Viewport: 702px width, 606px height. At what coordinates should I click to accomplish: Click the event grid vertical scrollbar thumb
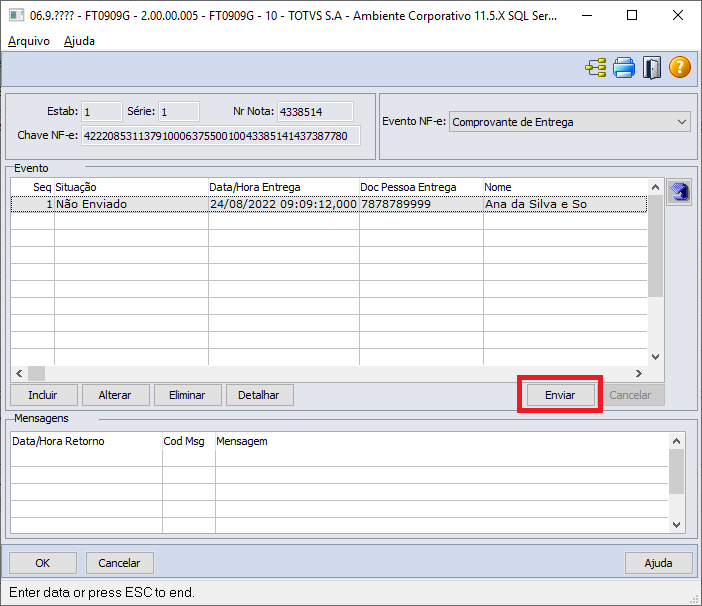[x=655, y=246]
